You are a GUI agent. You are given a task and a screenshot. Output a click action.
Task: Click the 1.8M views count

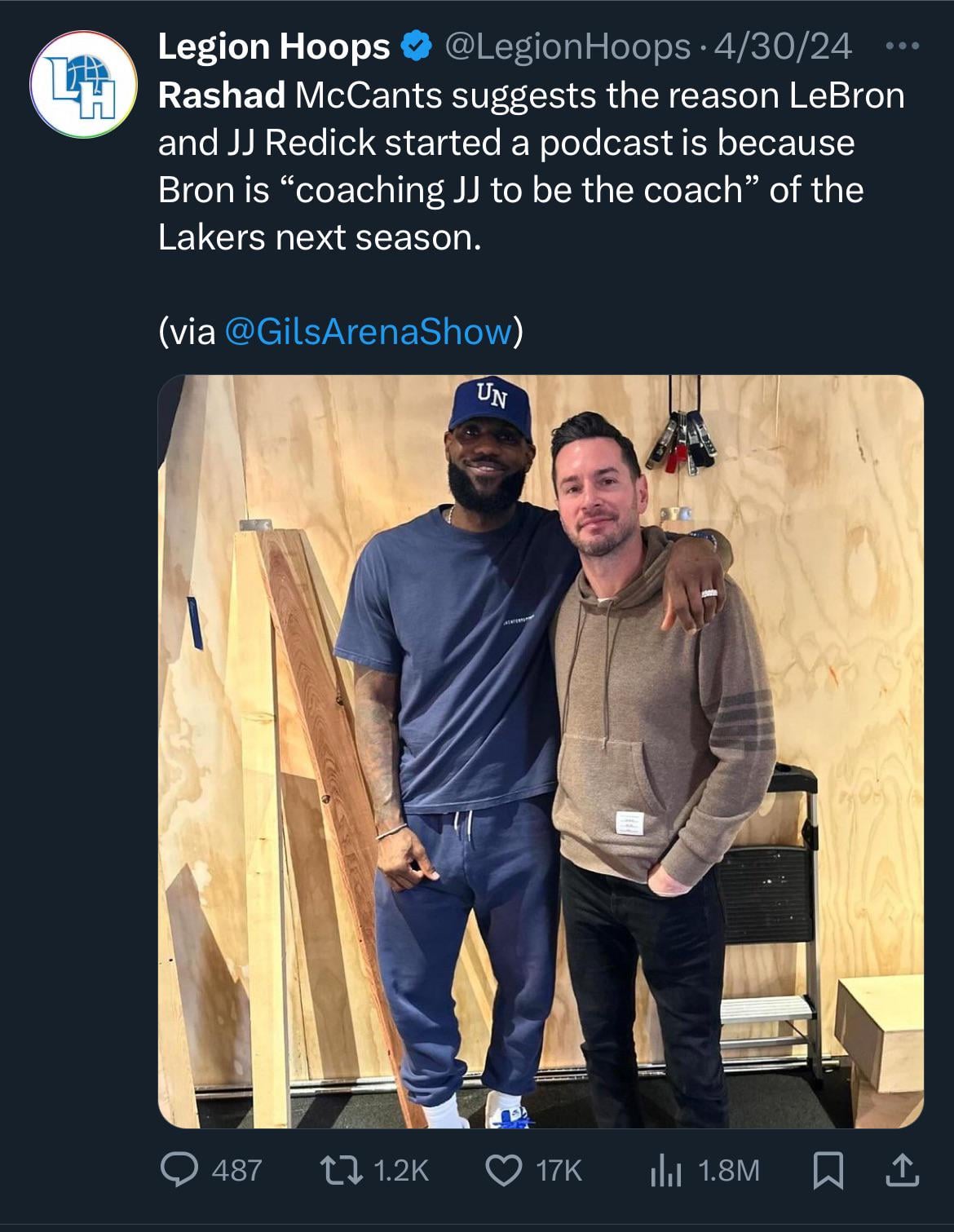tap(728, 1171)
